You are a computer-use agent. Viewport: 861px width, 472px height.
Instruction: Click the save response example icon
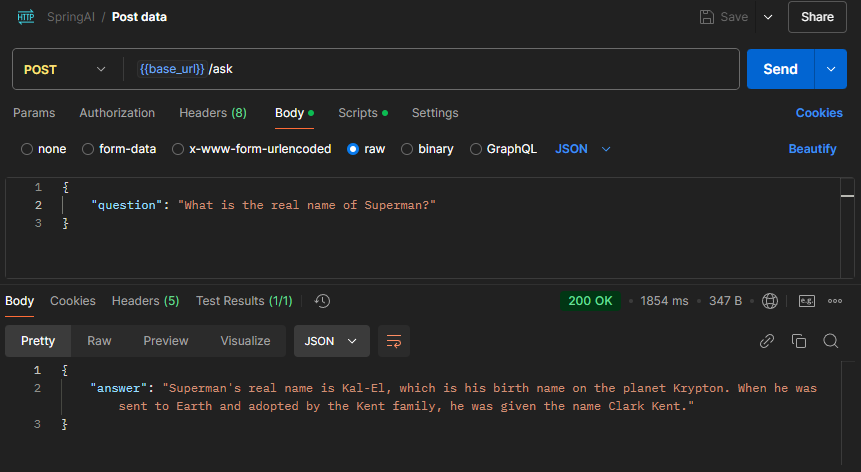pyautogui.click(x=806, y=301)
